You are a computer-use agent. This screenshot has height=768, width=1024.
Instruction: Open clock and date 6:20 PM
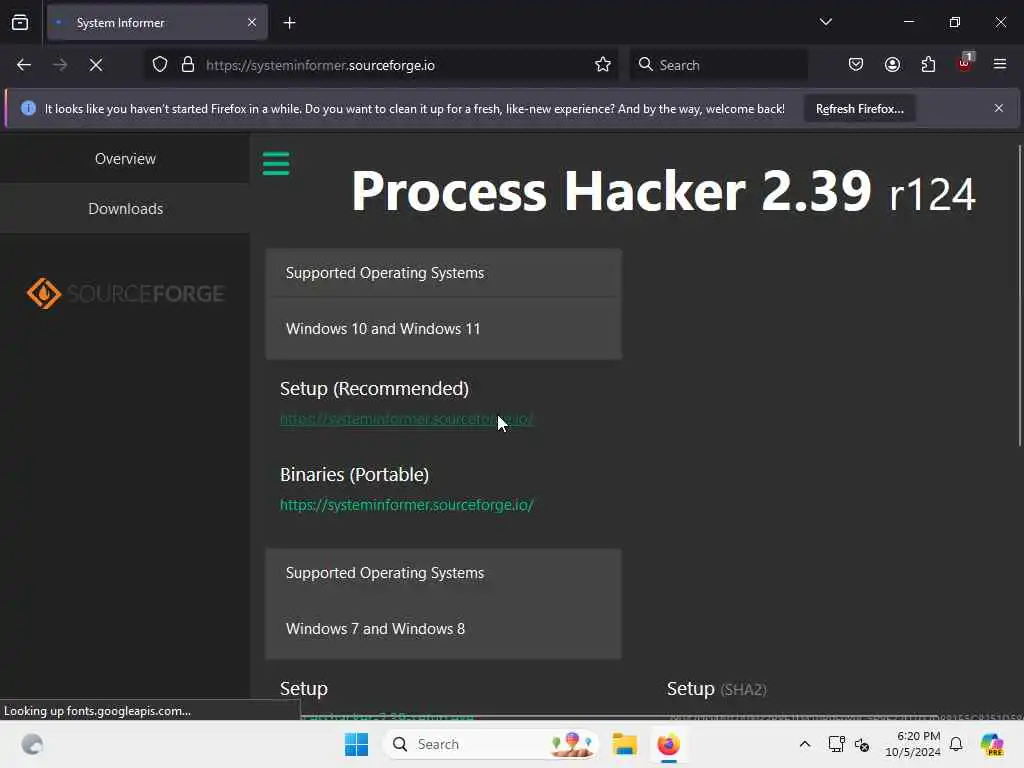pos(912,744)
